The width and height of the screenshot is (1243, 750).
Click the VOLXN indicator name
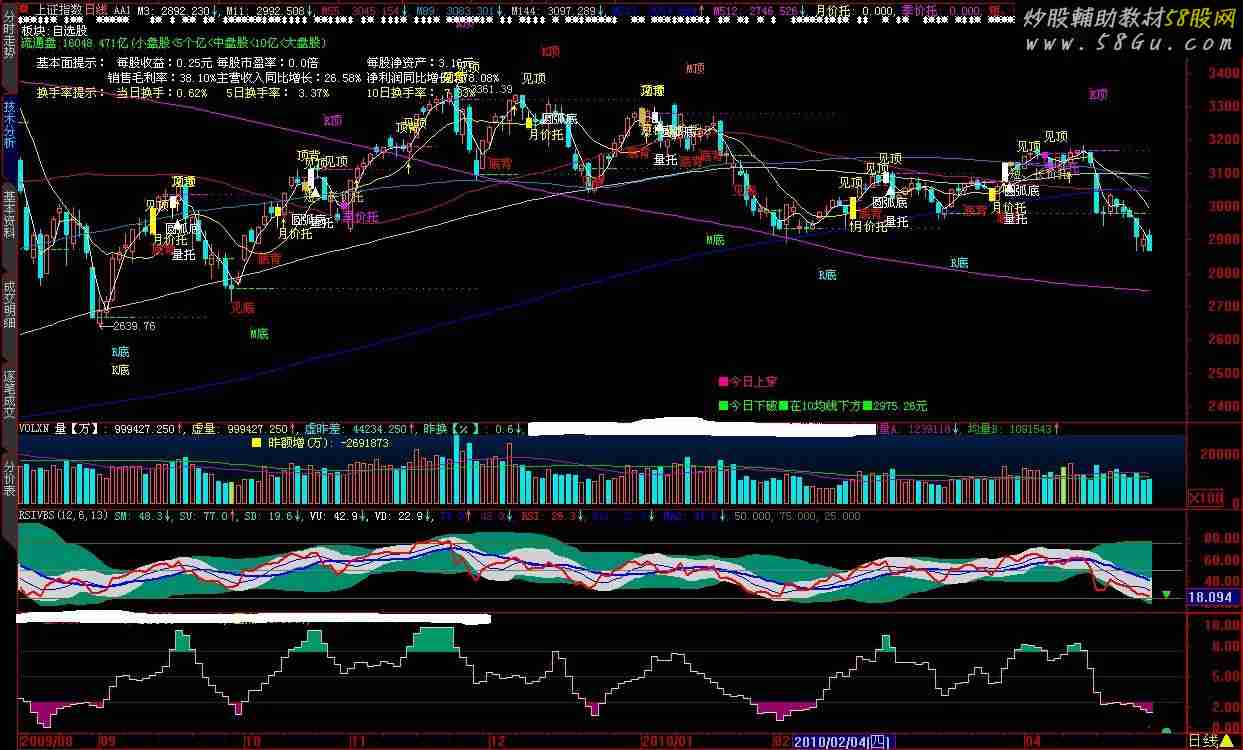point(36,428)
